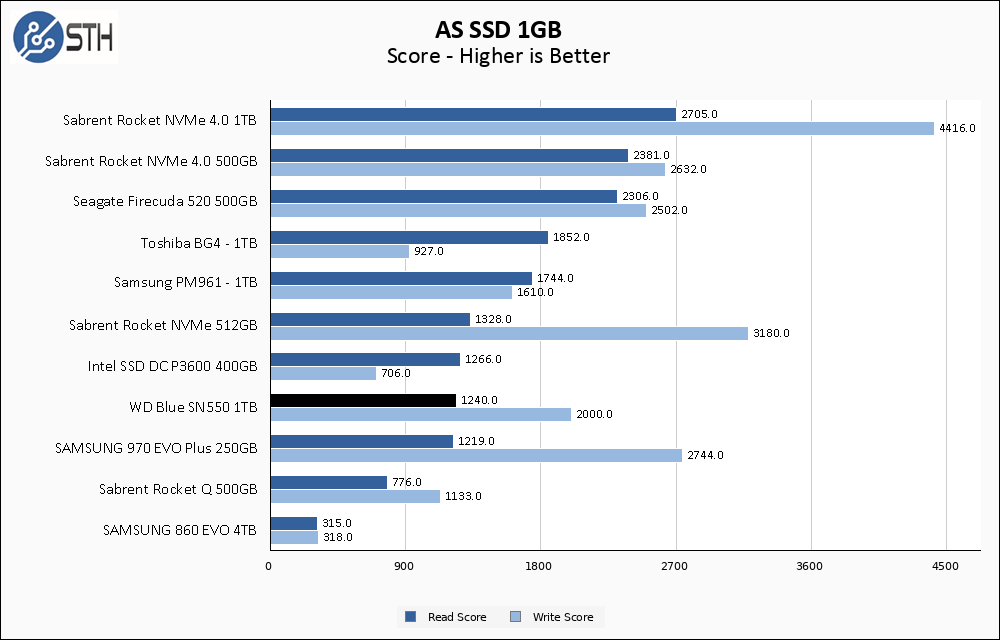Screen dimensions: 1000x640
Task: Click the x-axis tick label 4500
Action: pos(945,566)
